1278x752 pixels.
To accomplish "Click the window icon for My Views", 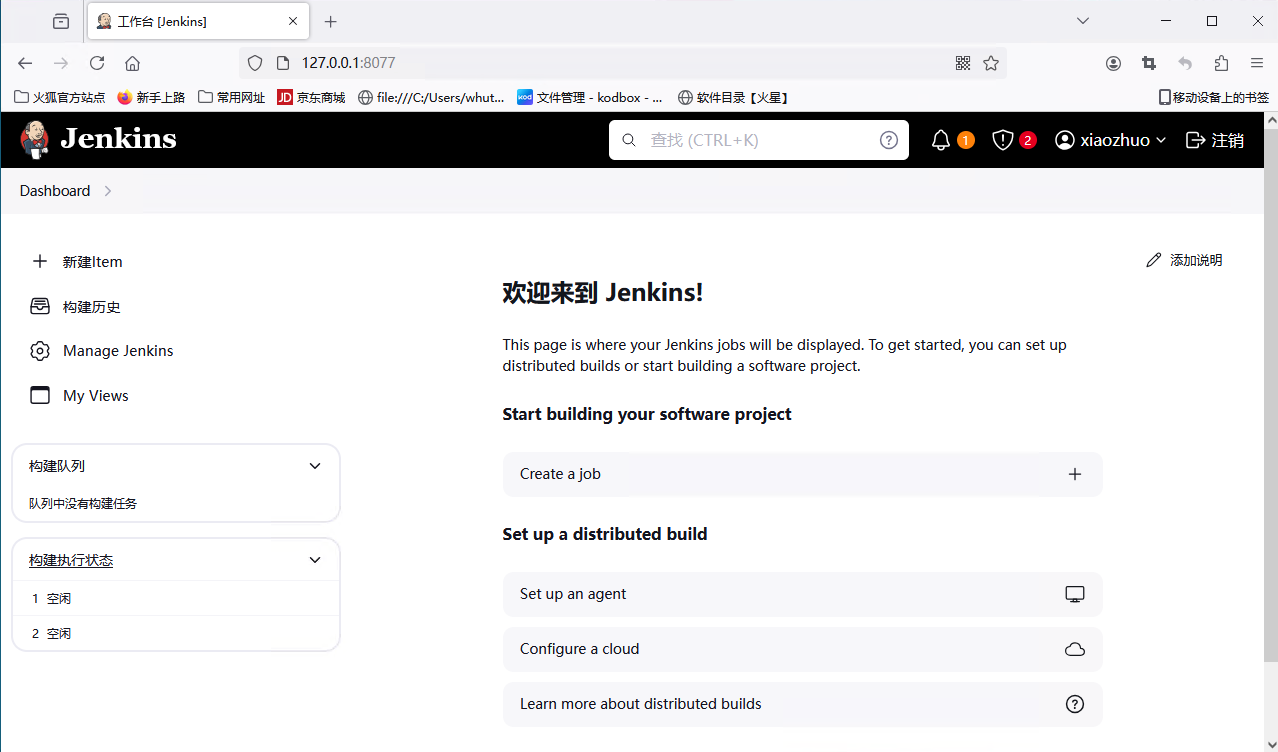I will [x=40, y=395].
